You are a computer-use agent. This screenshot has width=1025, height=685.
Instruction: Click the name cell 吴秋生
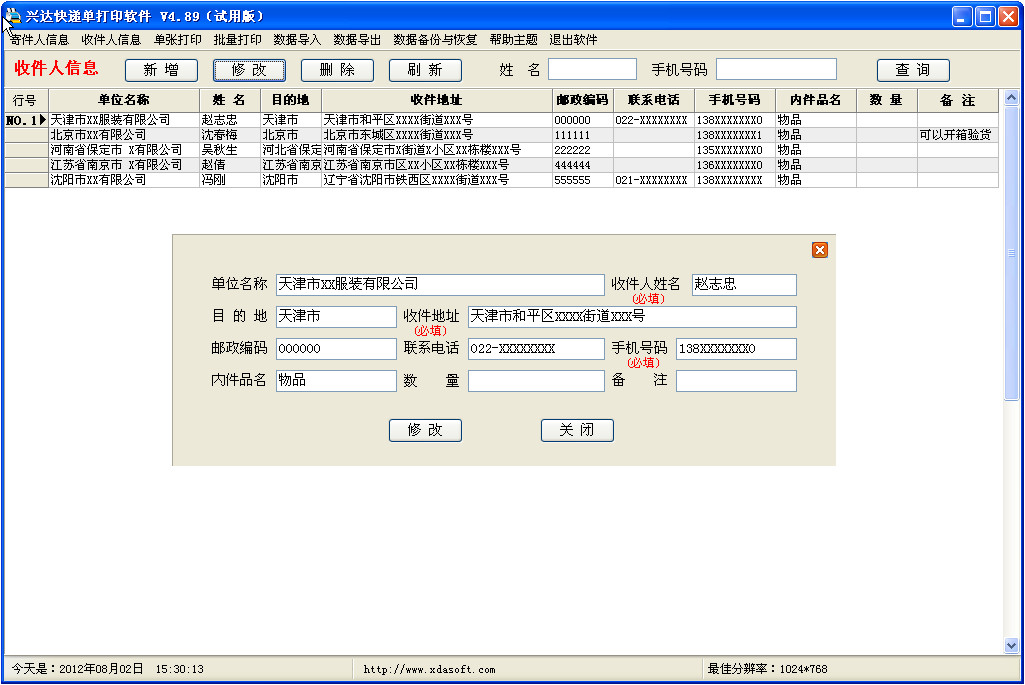pos(229,150)
